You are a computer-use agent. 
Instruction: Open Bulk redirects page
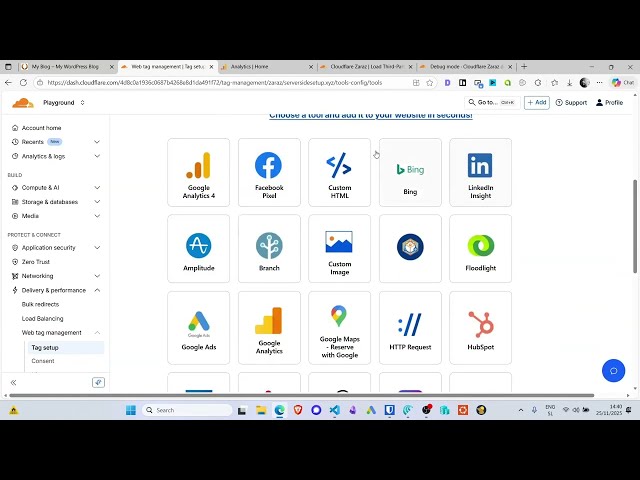tap(40, 304)
